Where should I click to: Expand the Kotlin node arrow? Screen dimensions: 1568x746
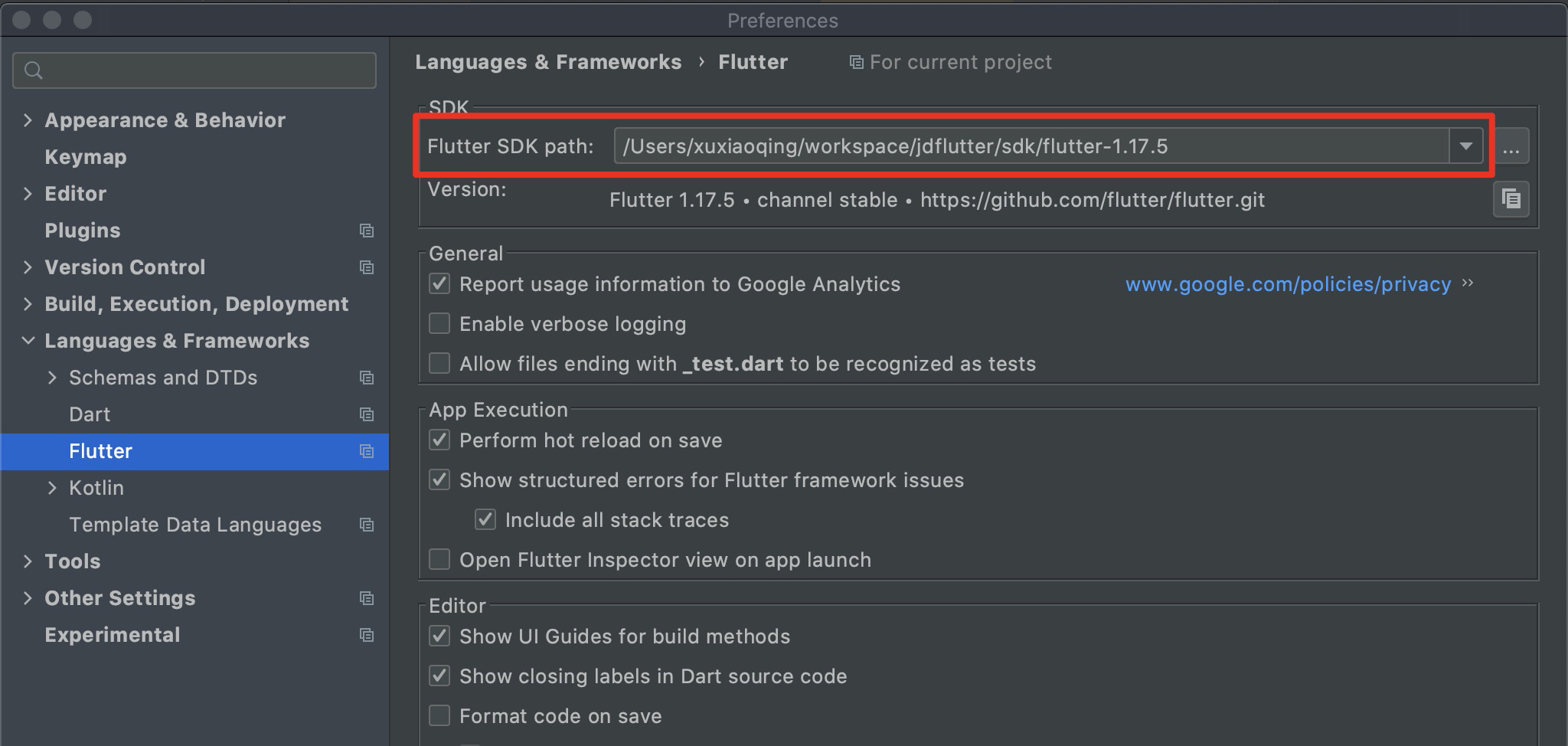point(52,488)
